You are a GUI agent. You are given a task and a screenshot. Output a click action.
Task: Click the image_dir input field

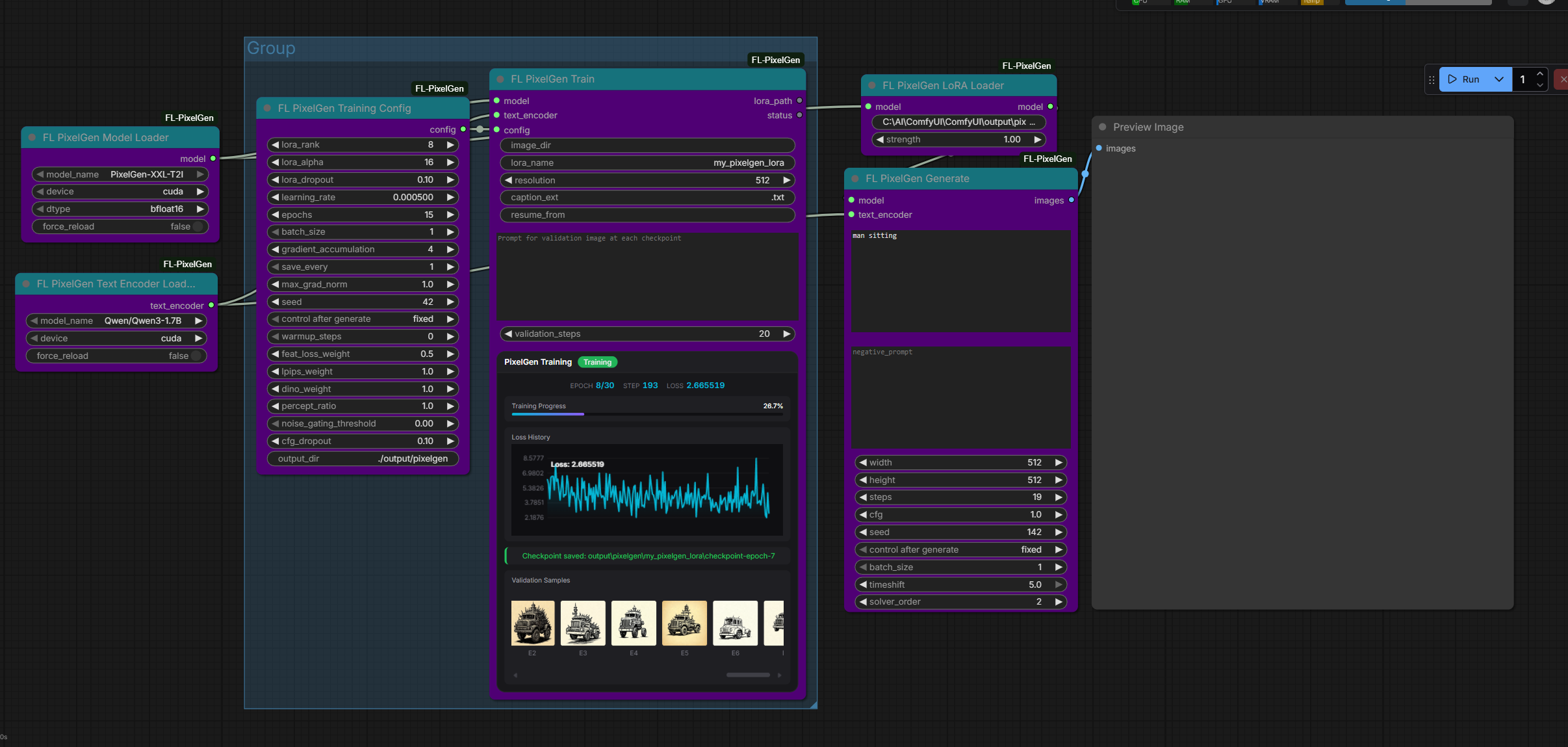pyautogui.click(x=647, y=146)
